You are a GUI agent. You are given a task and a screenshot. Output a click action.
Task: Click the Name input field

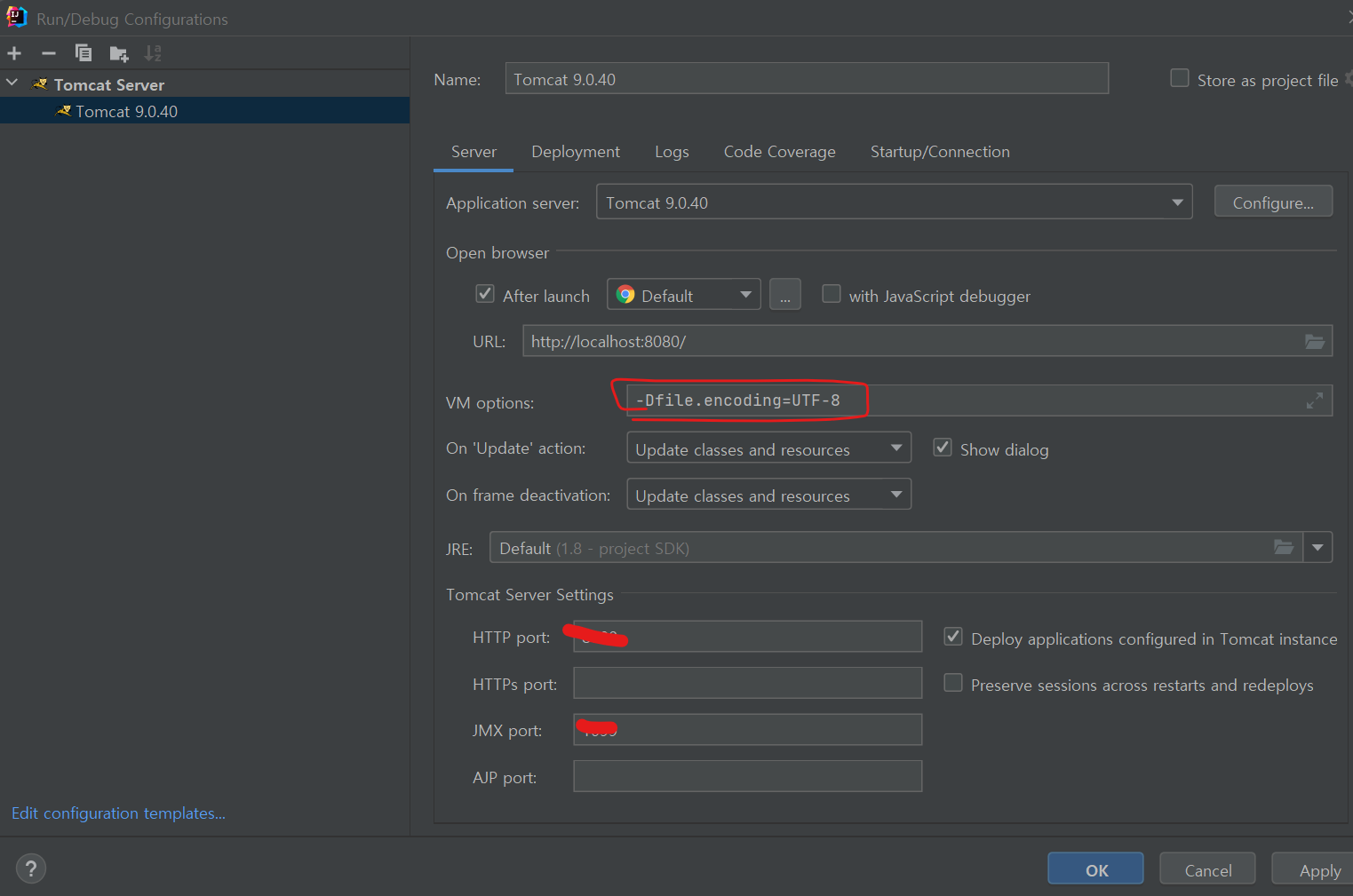[x=807, y=78]
